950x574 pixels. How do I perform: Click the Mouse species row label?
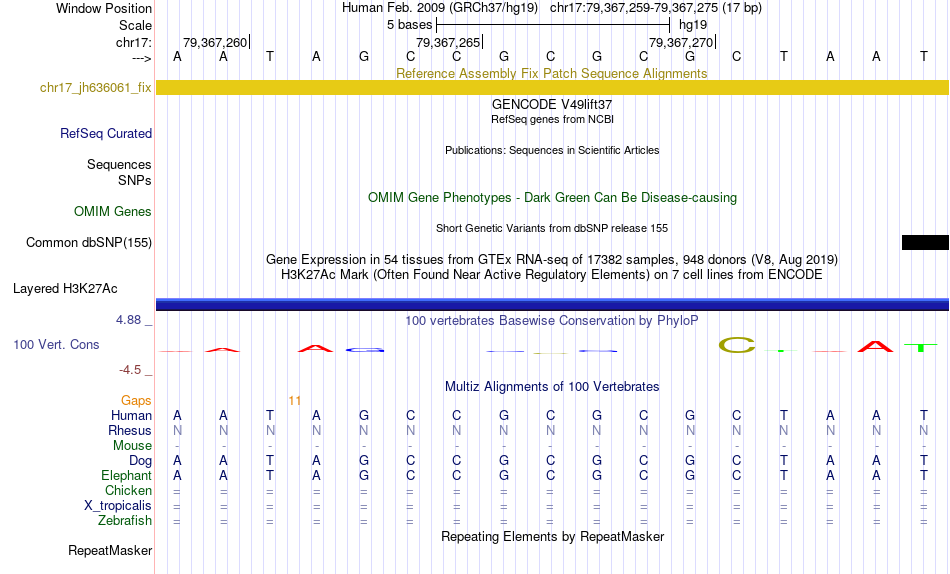click(x=132, y=446)
